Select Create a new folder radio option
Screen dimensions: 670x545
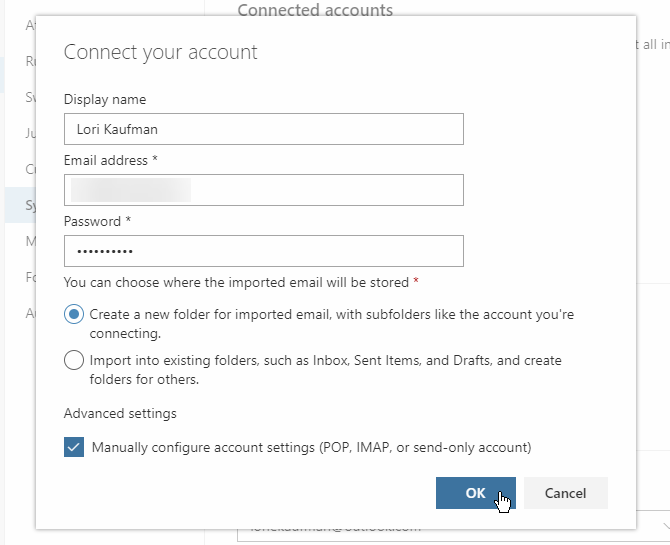pos(74,315)
